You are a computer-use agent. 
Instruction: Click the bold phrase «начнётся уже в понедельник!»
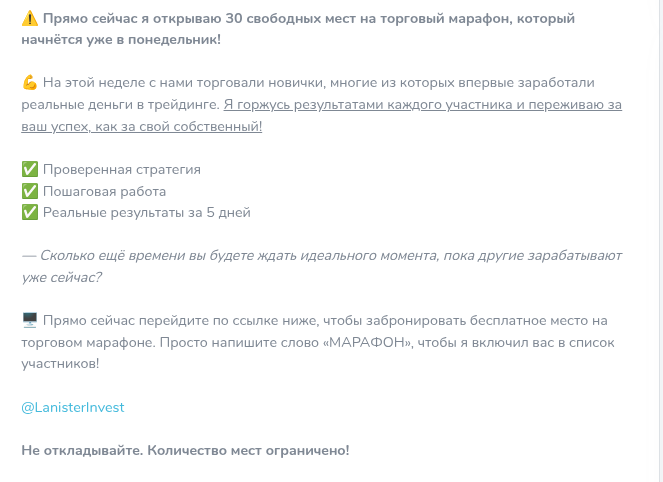[120, 41]
